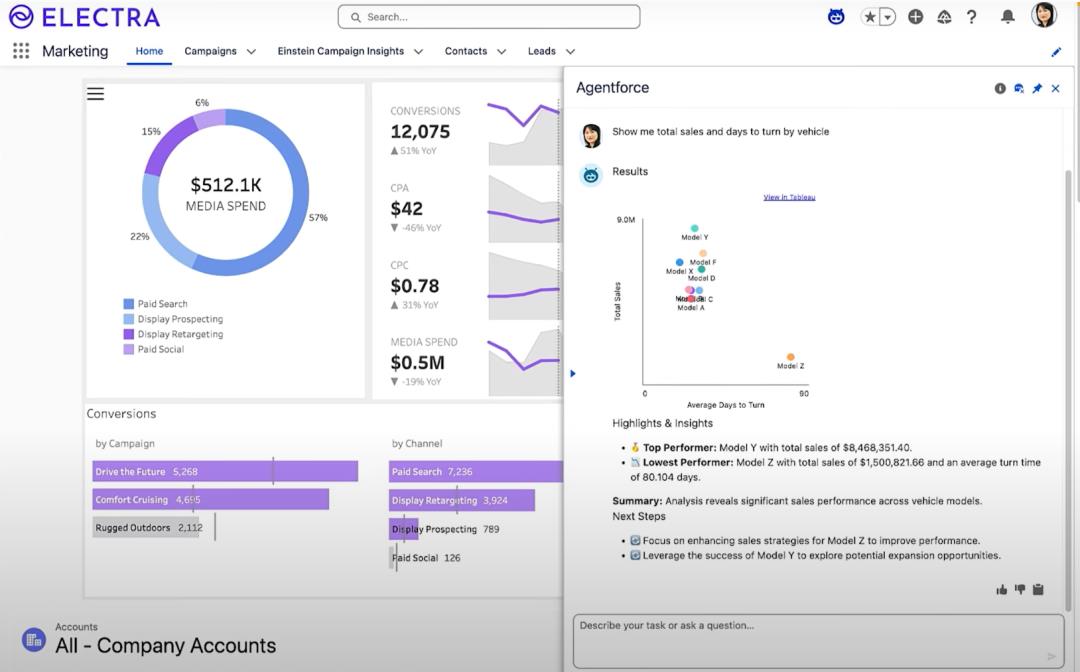Expand the Leads menu chevron

pos(570,52)
